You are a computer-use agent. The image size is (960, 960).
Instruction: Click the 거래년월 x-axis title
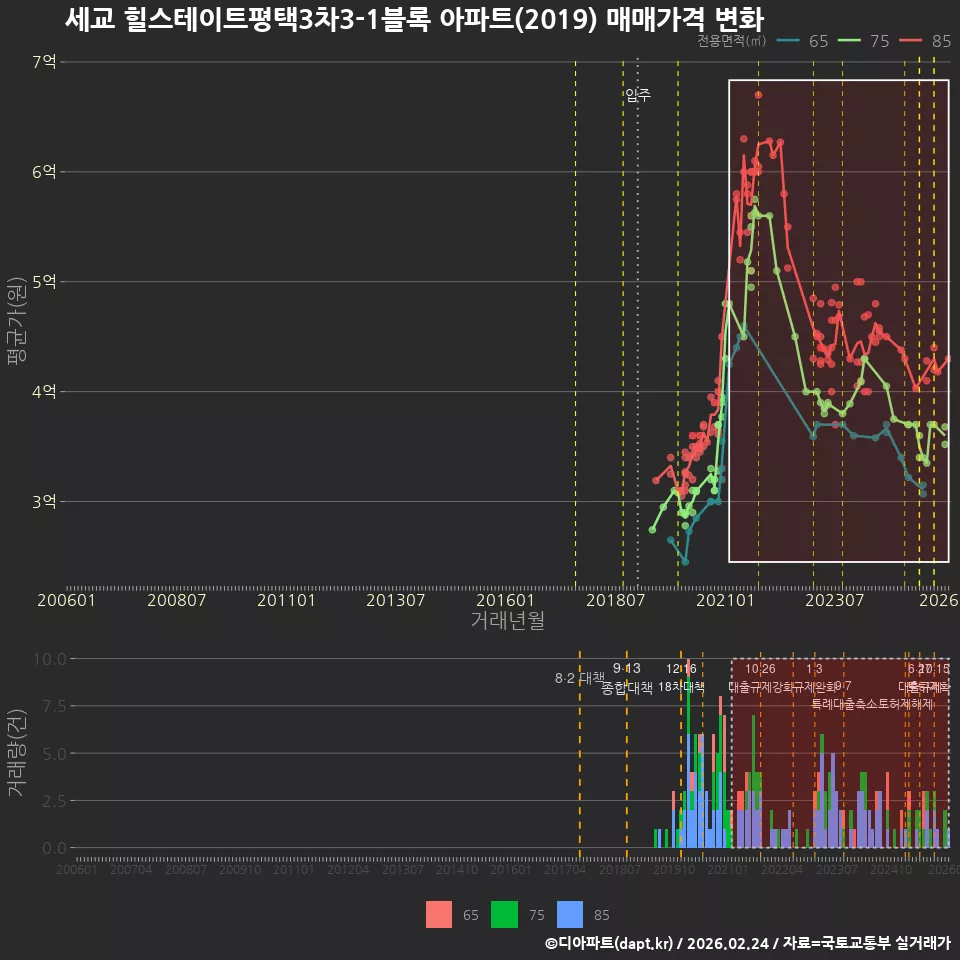508,620
